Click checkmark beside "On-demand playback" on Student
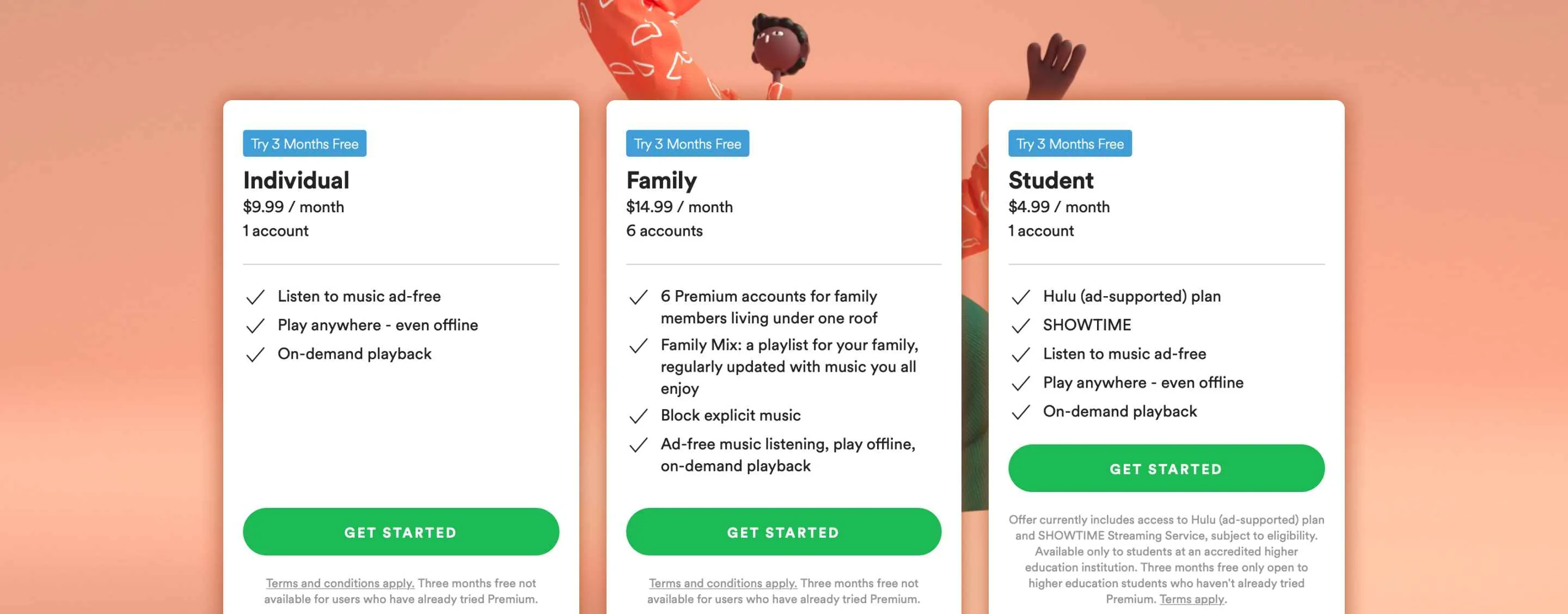The height and width of the screenshot is (614, 1568). tap(1020, 412)
